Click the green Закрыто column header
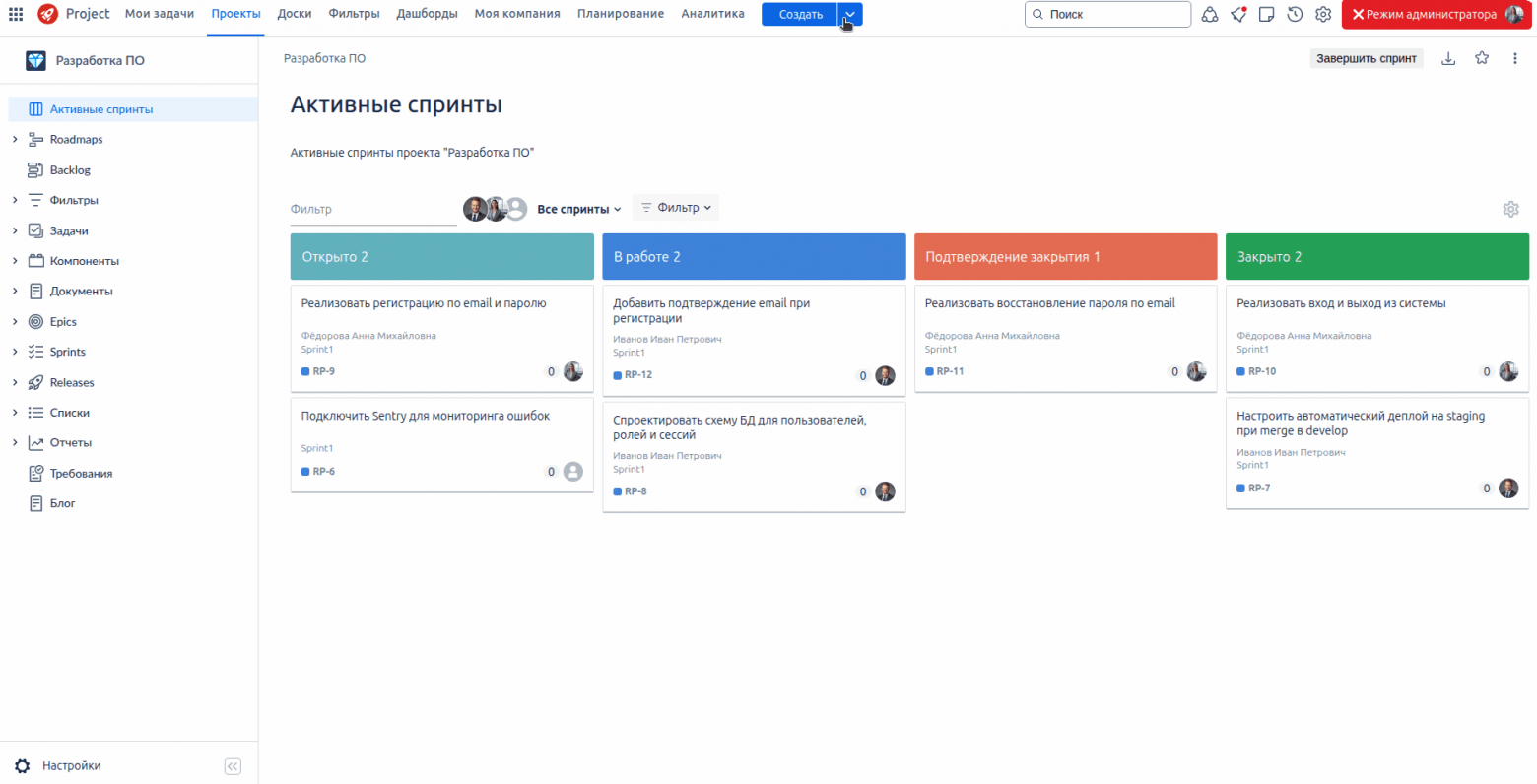 (1377, 256)
